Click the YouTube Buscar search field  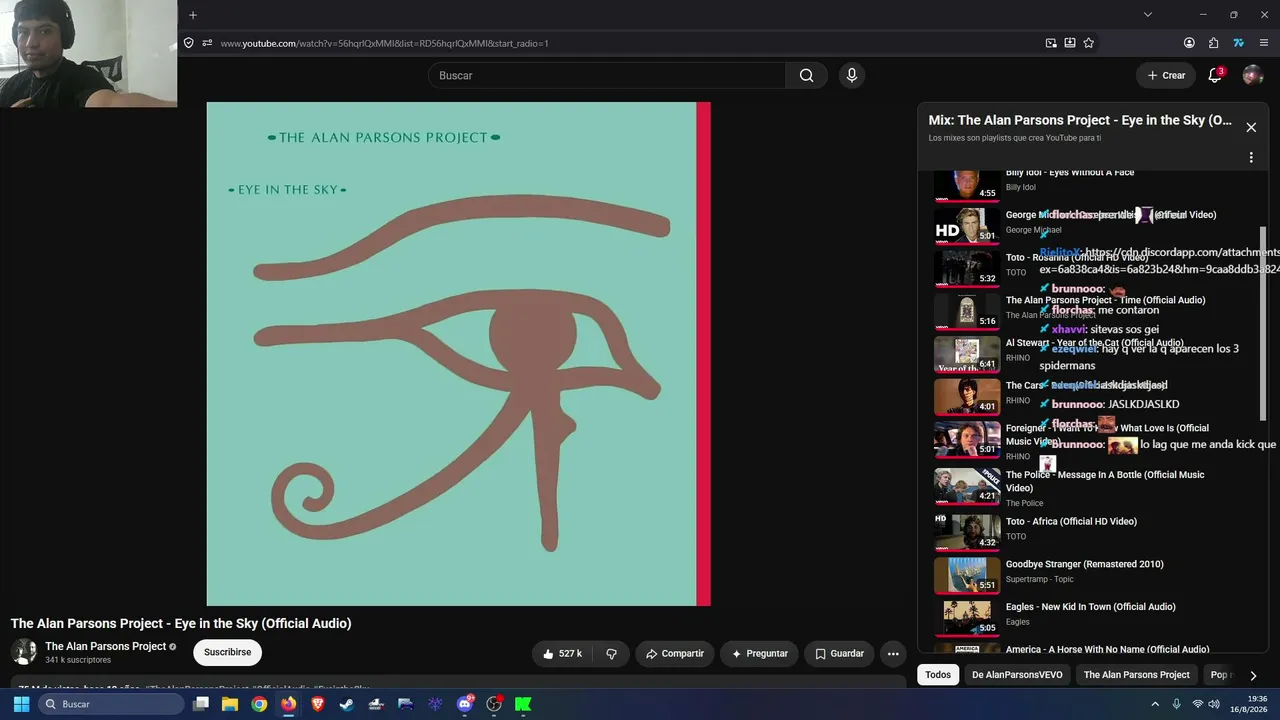tap(607, 75)
